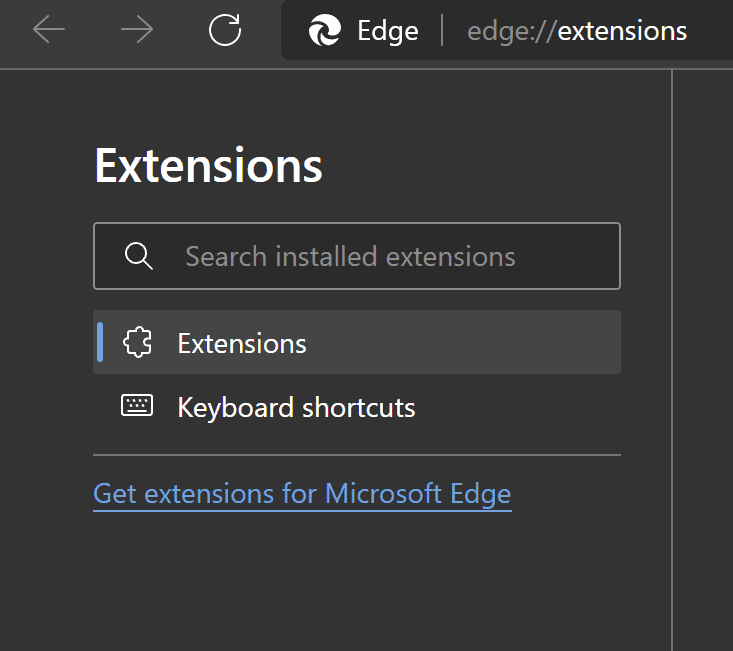The width and height of the screenshot is (733, 651).
Task: Click blue selection indicator beside Extensions item
Action: (100, 343)
